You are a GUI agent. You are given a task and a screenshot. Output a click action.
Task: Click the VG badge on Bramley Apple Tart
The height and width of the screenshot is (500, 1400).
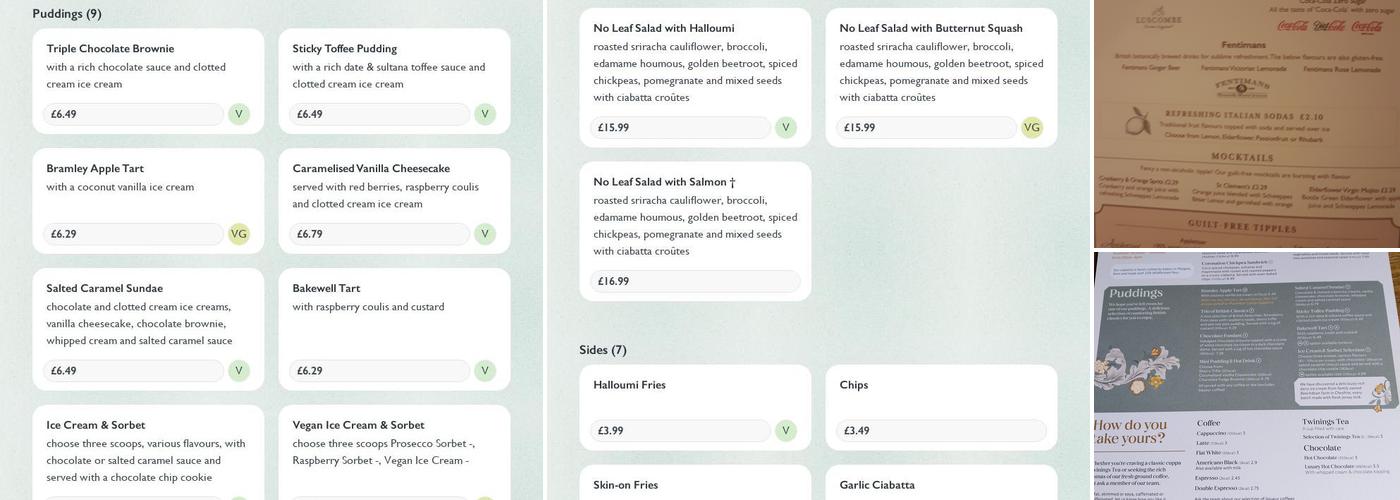[x=239, y=234]
